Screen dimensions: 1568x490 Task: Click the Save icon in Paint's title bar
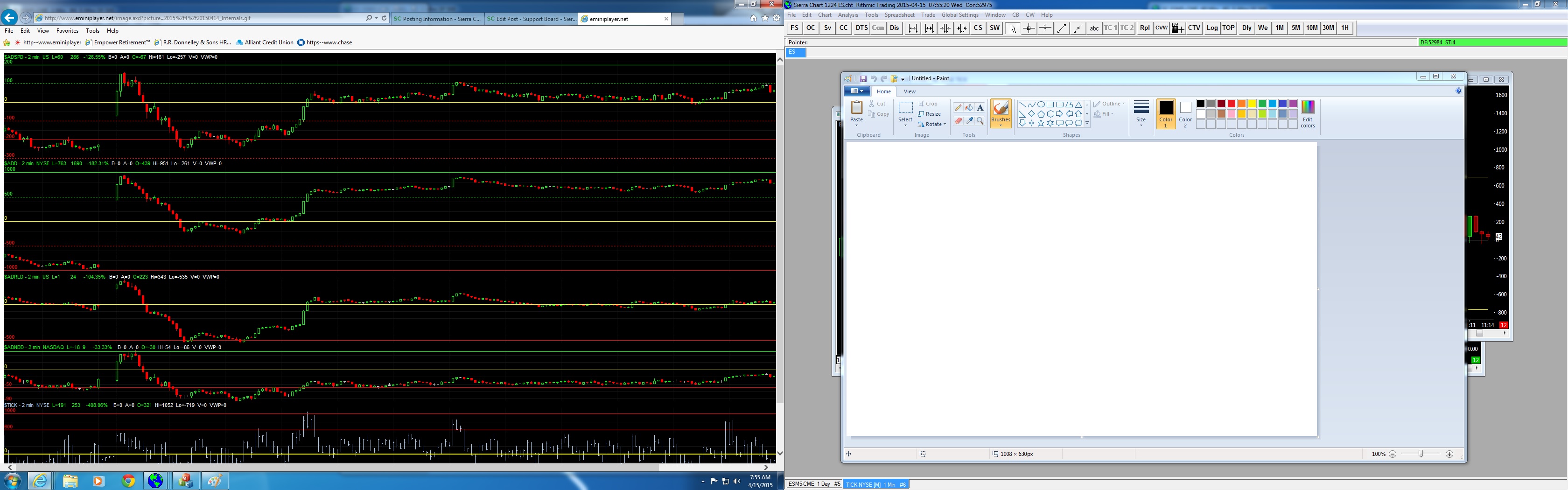click(863, 78)
